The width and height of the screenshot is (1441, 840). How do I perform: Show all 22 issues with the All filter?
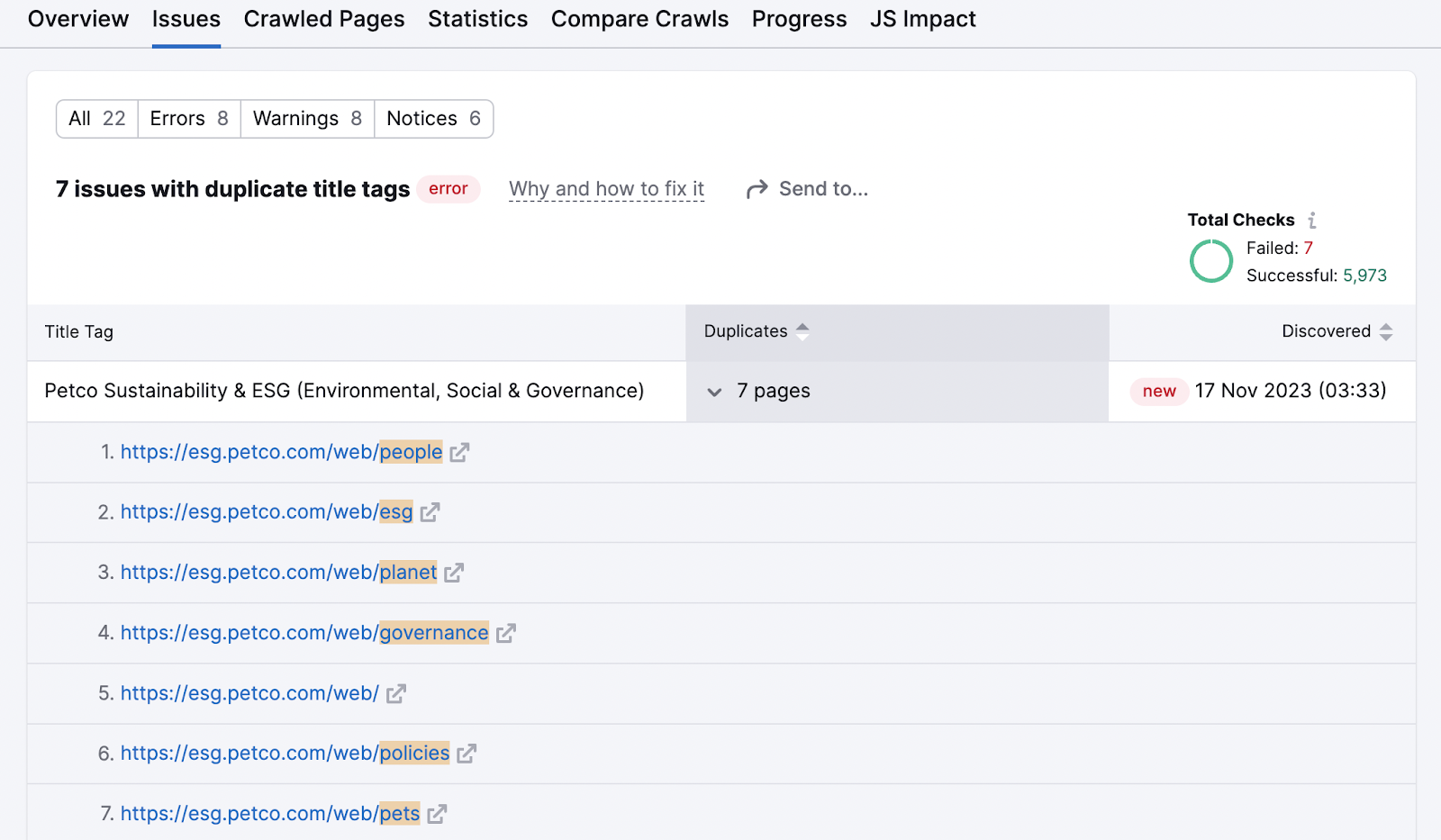(x=96, y=118)
